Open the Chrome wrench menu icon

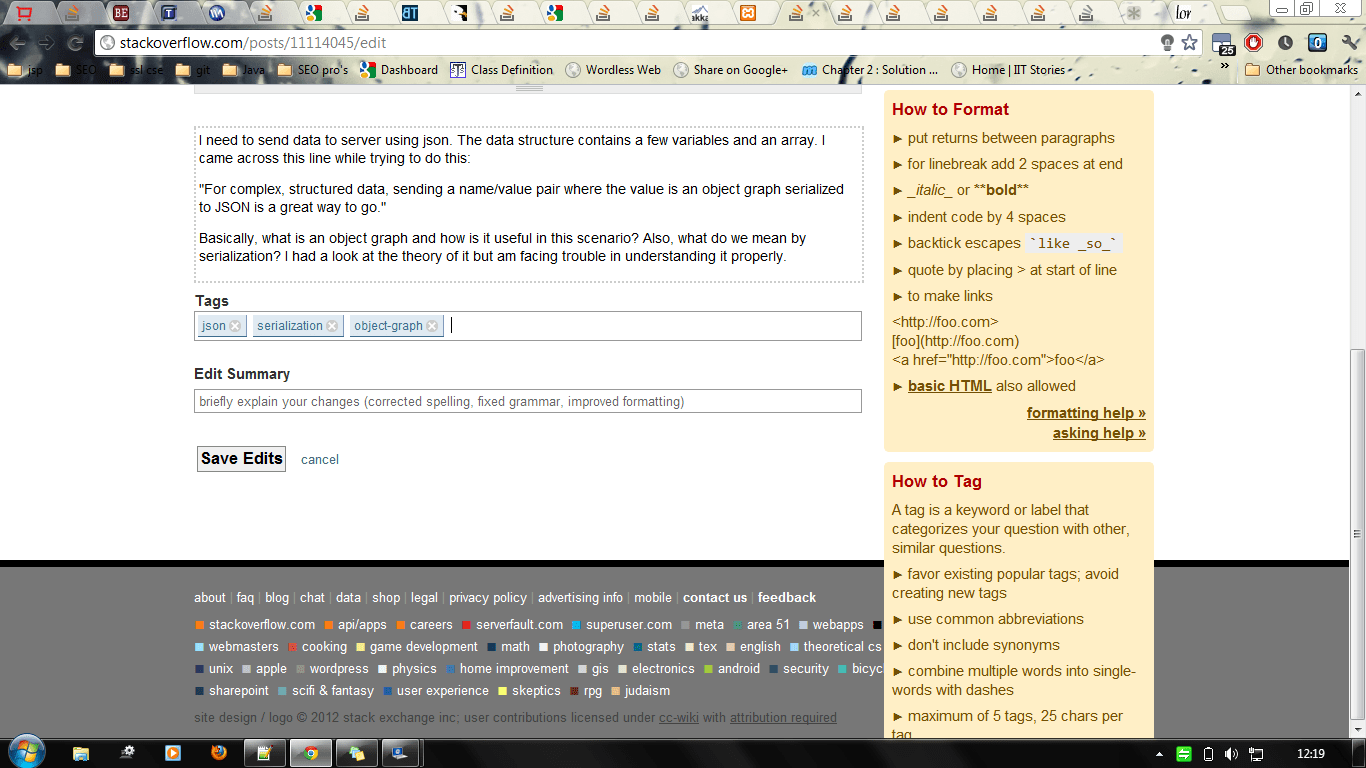coord(1350,44)
